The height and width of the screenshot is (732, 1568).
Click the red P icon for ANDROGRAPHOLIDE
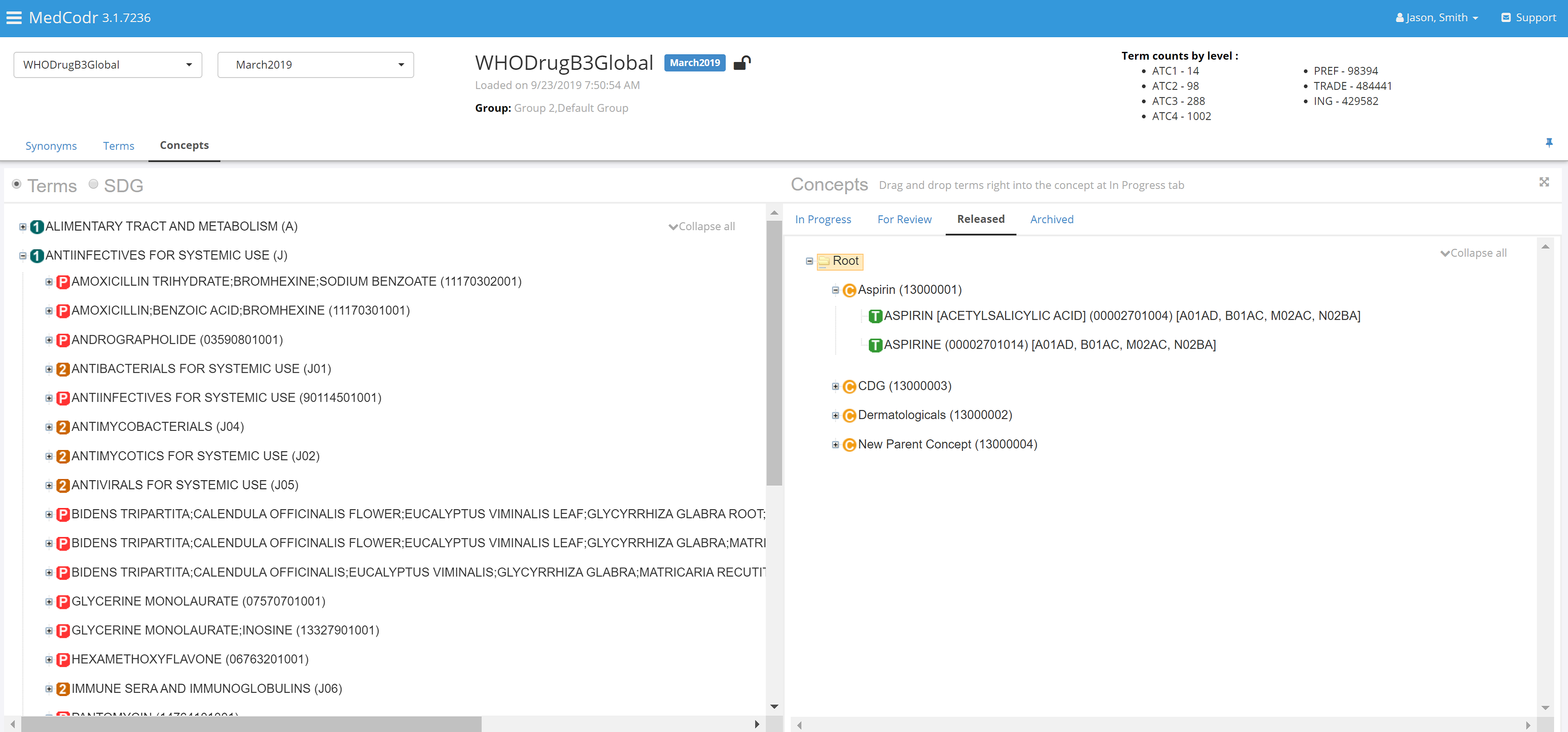(63, 340)
